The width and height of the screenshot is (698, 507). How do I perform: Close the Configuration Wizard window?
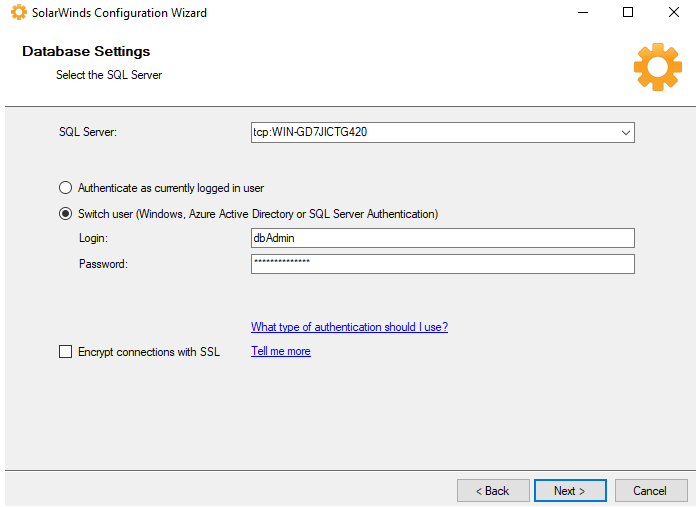click(x=674, y=12)
